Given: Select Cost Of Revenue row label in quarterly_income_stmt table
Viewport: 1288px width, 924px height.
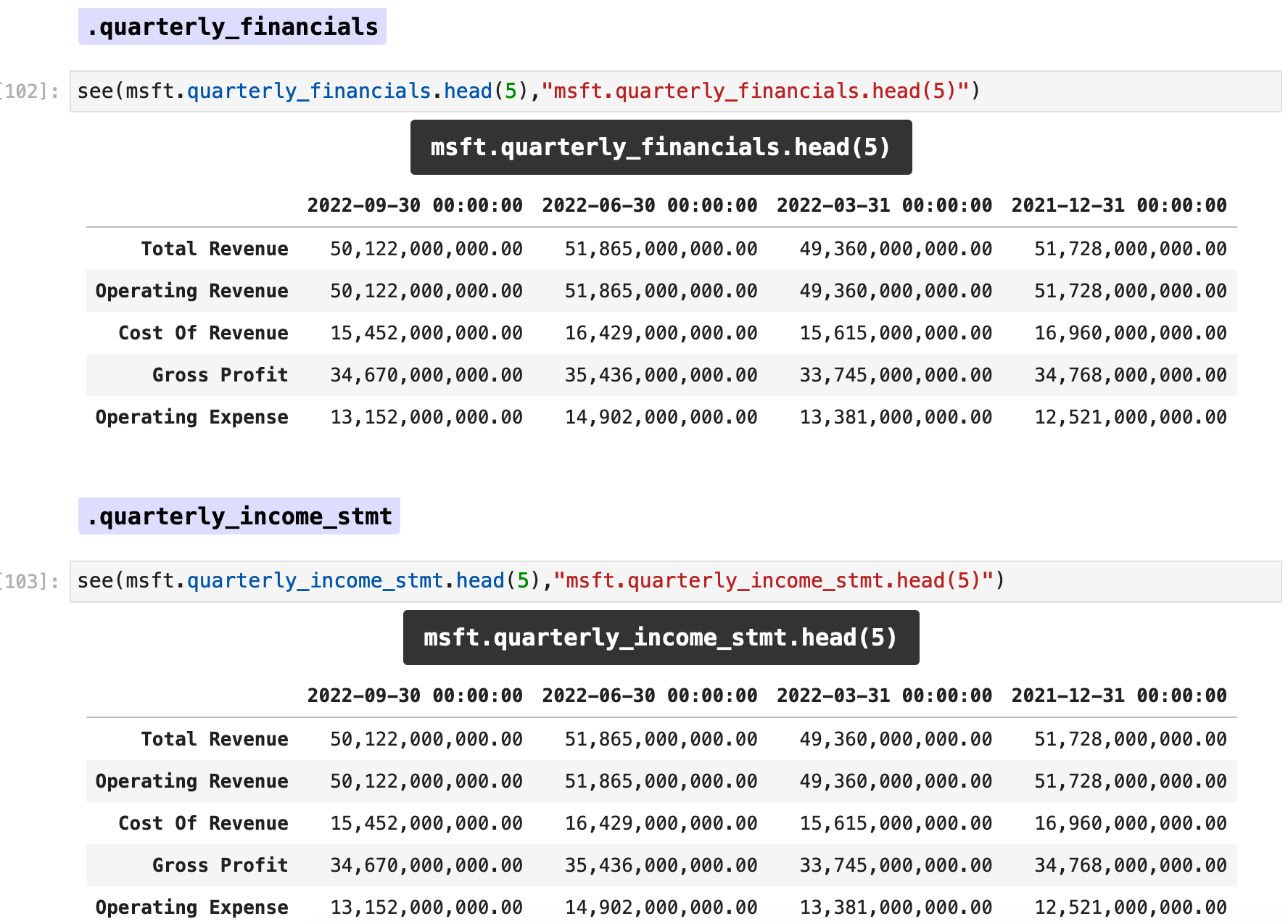Looking at the screenshot, I should [x=204, y=823].
